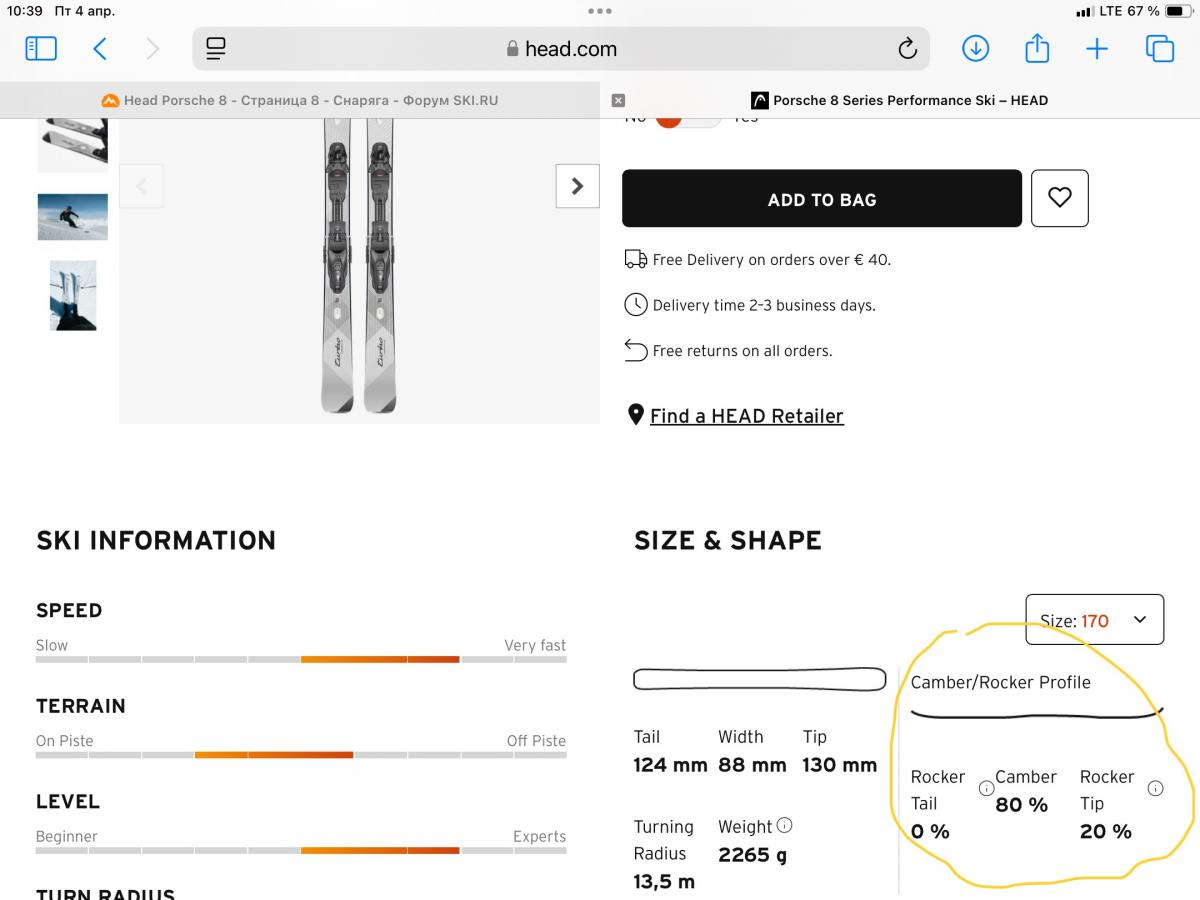Tap the share icon
The height and width of the screenshot is (900, 1200).
coord(1037,48)
